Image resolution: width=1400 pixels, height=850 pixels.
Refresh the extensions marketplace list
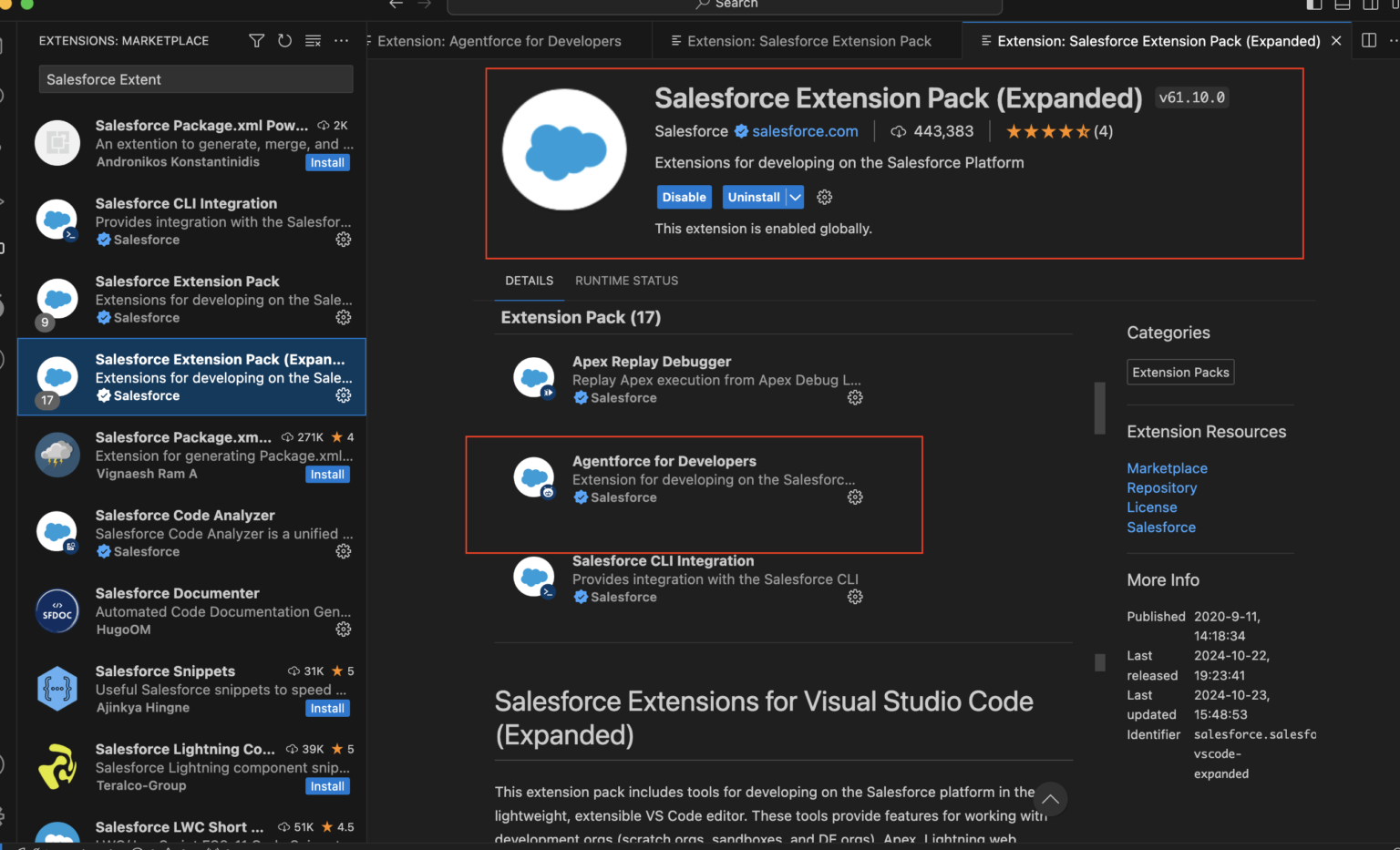(x=284, y=41)
